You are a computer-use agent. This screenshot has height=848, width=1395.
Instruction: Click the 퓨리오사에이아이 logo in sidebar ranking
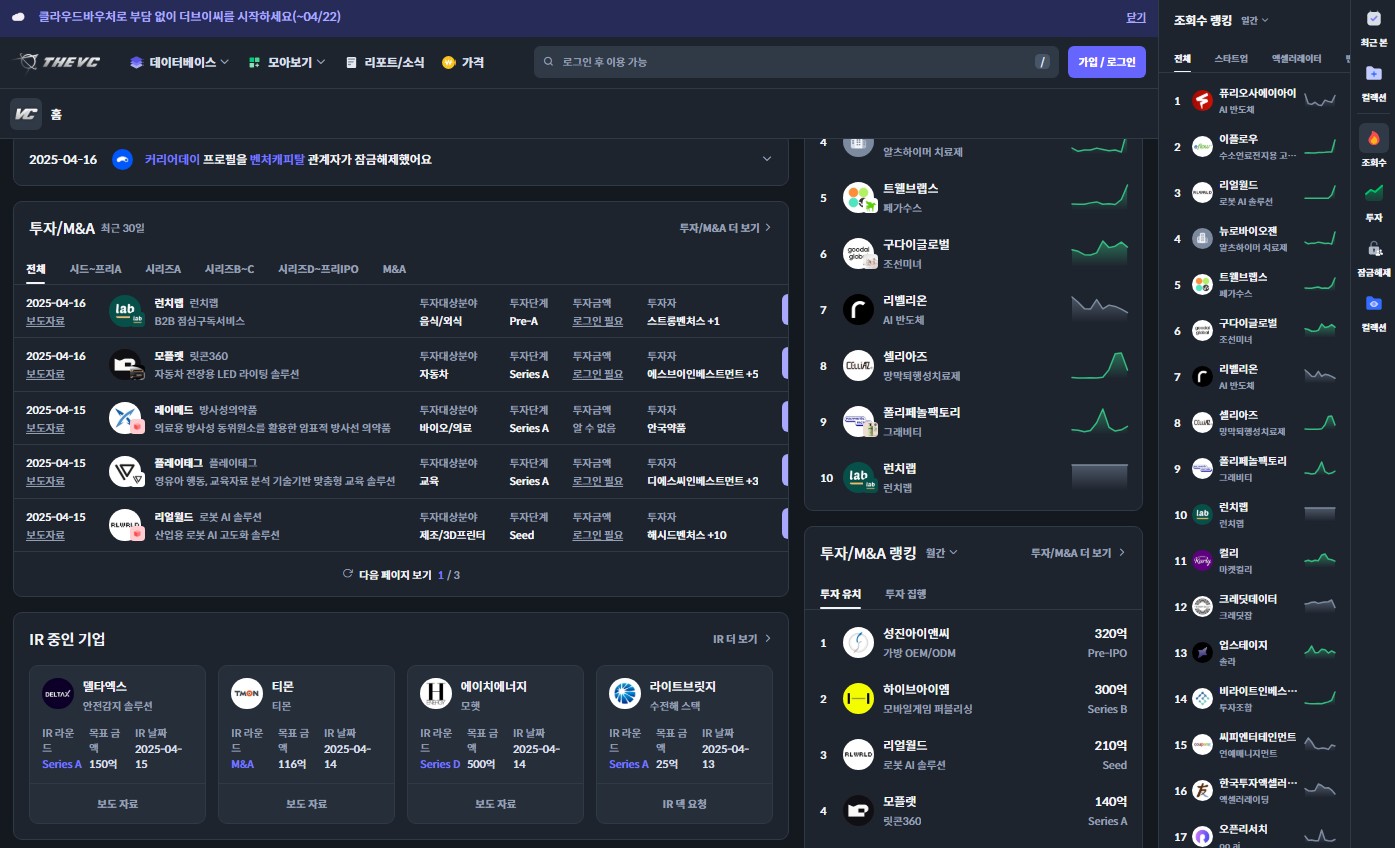1203,100
